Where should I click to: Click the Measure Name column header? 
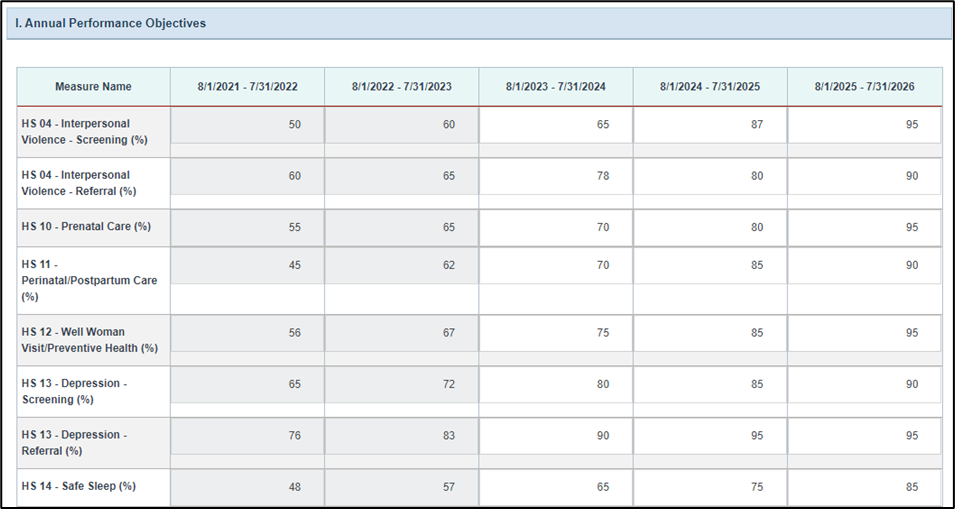(93, 86)
